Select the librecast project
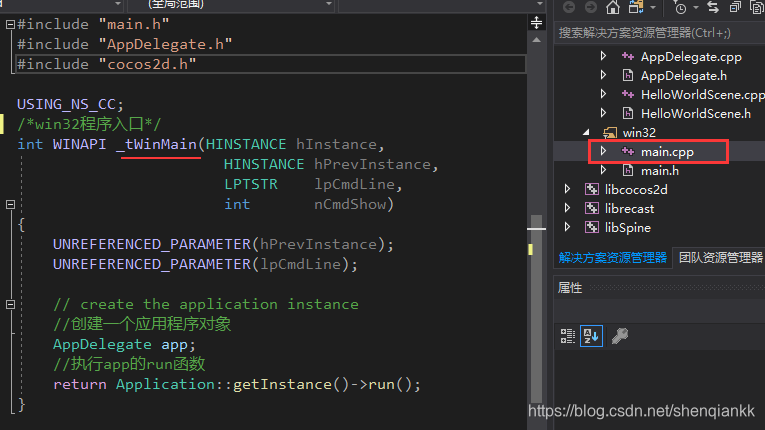Viewport: 765px width, 430px height. point(629,209)
